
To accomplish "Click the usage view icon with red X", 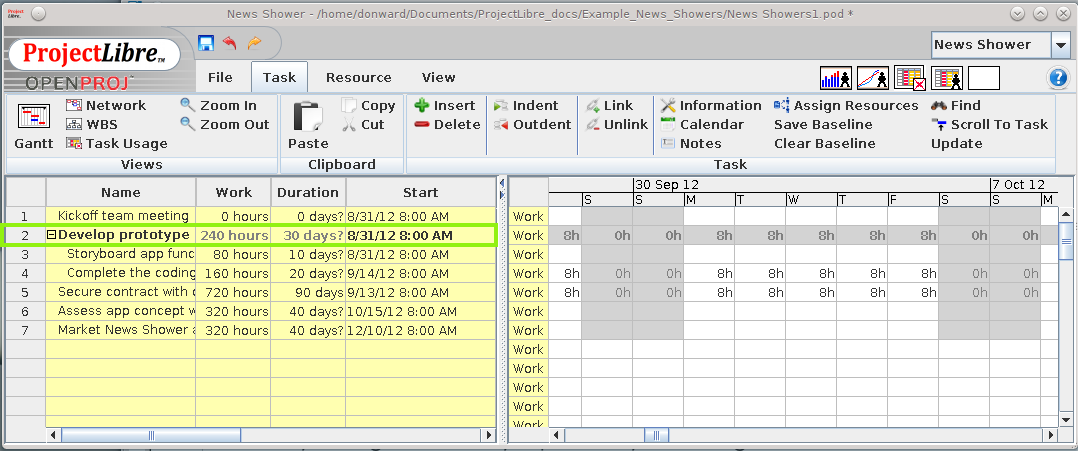I will 910,78.
